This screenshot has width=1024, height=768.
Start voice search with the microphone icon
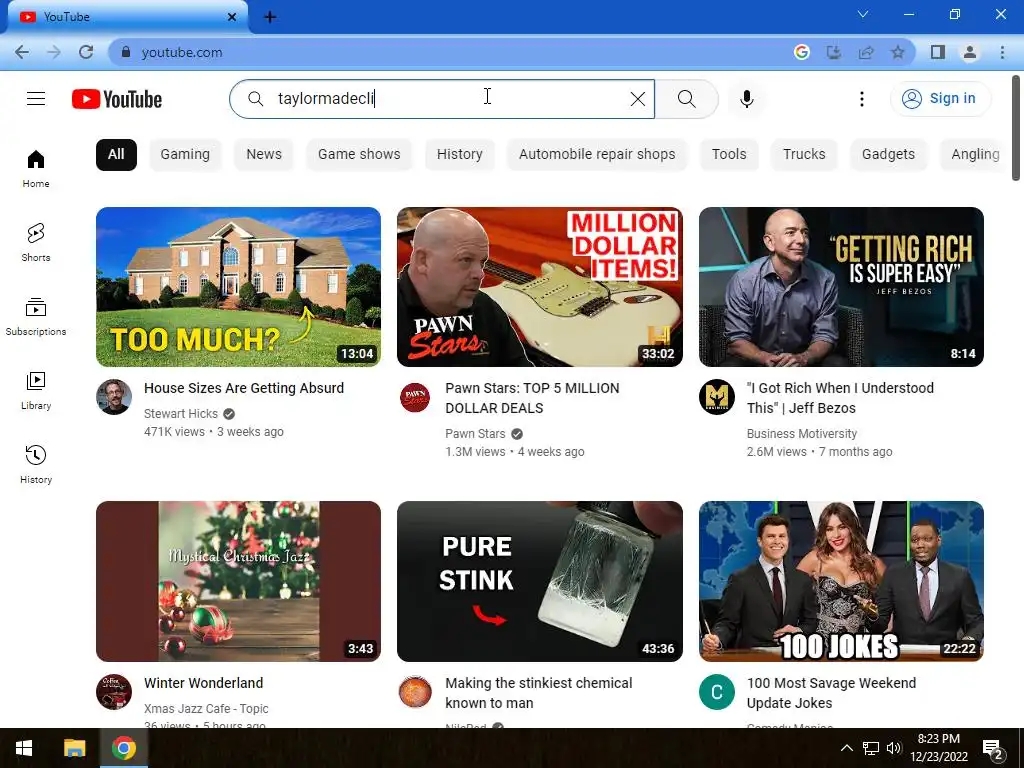click(x=746, y=99)
